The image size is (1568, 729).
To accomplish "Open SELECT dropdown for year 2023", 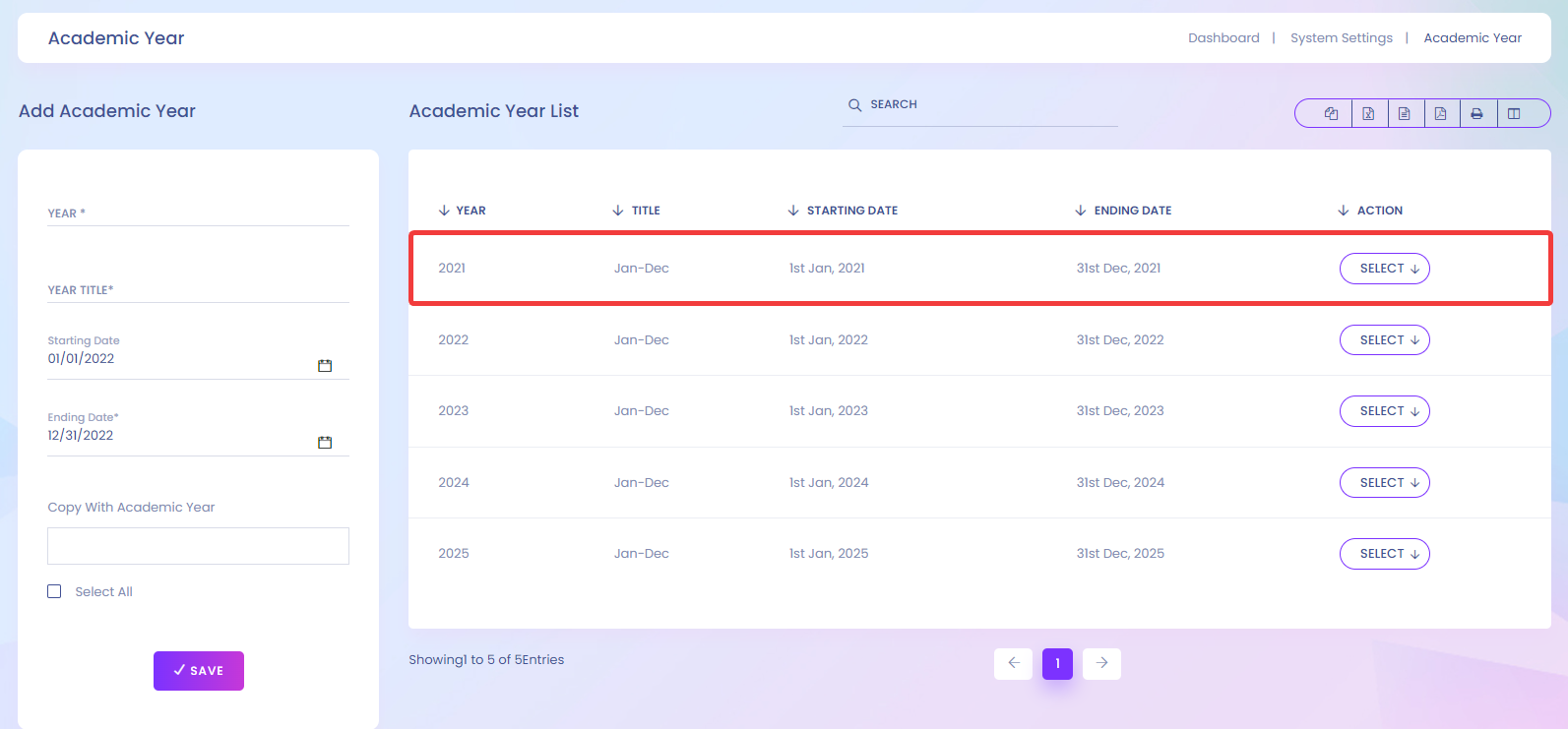I will (1385, 411).
